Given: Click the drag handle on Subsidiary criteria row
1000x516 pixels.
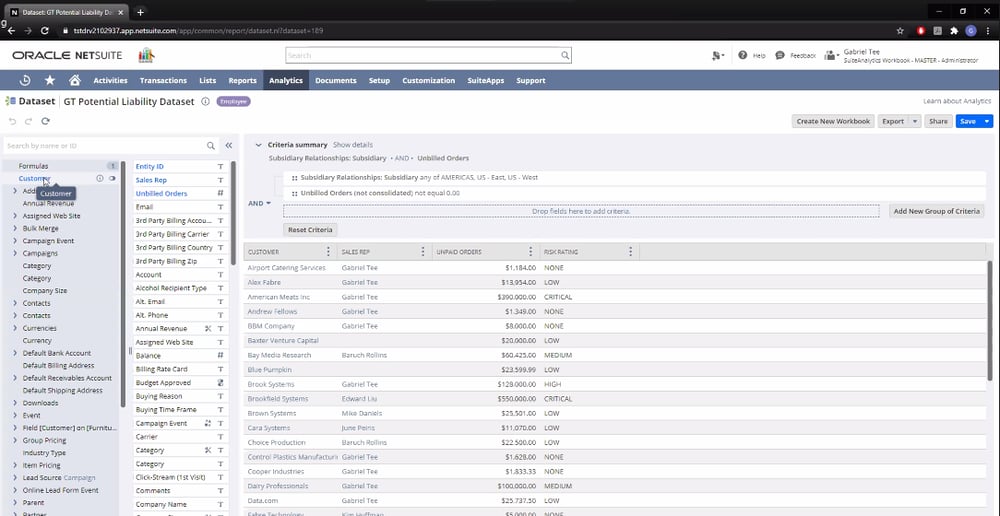Looking at the screenshot, I should coord(295,178).
